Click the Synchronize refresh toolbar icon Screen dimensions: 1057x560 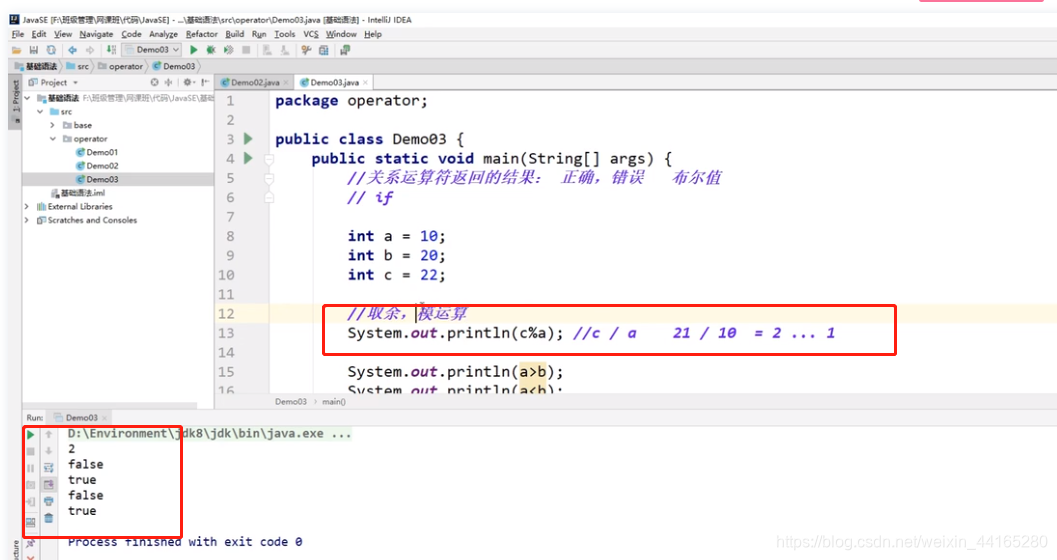coord(51,50)
